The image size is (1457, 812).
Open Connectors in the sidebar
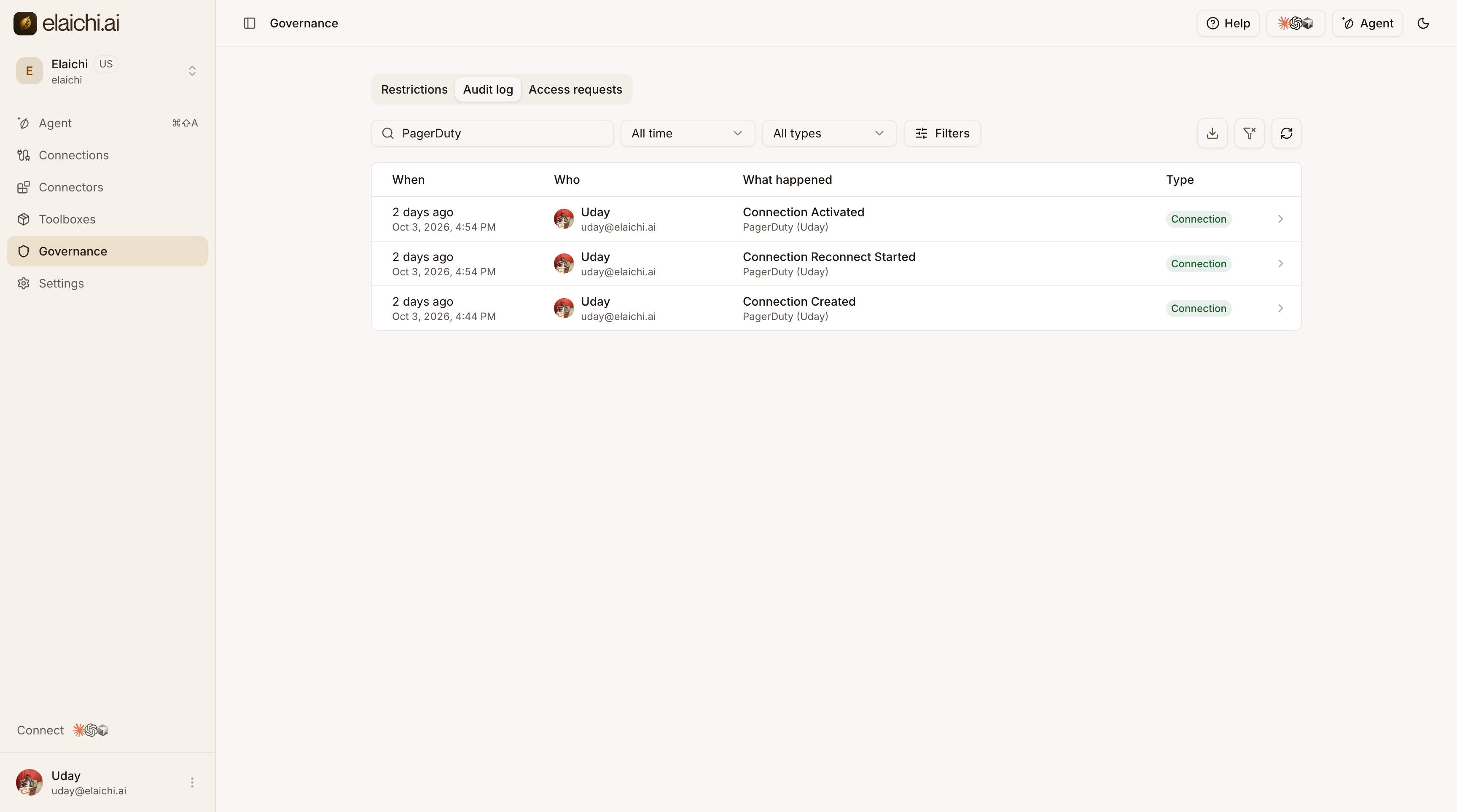tap(108, 187)
